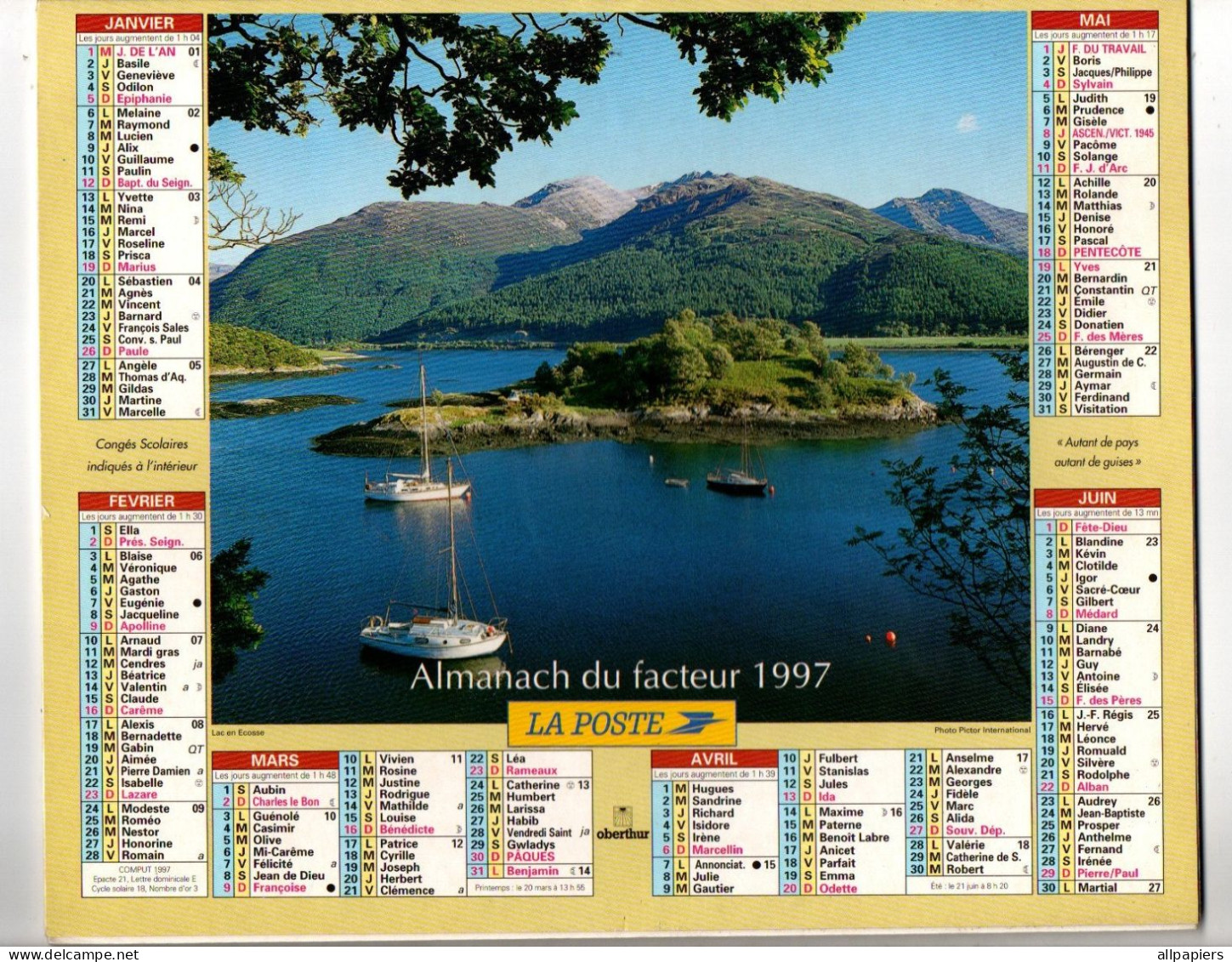Select the MARS month header
This screenshot has height=962, width=1232.
(275, 760)
